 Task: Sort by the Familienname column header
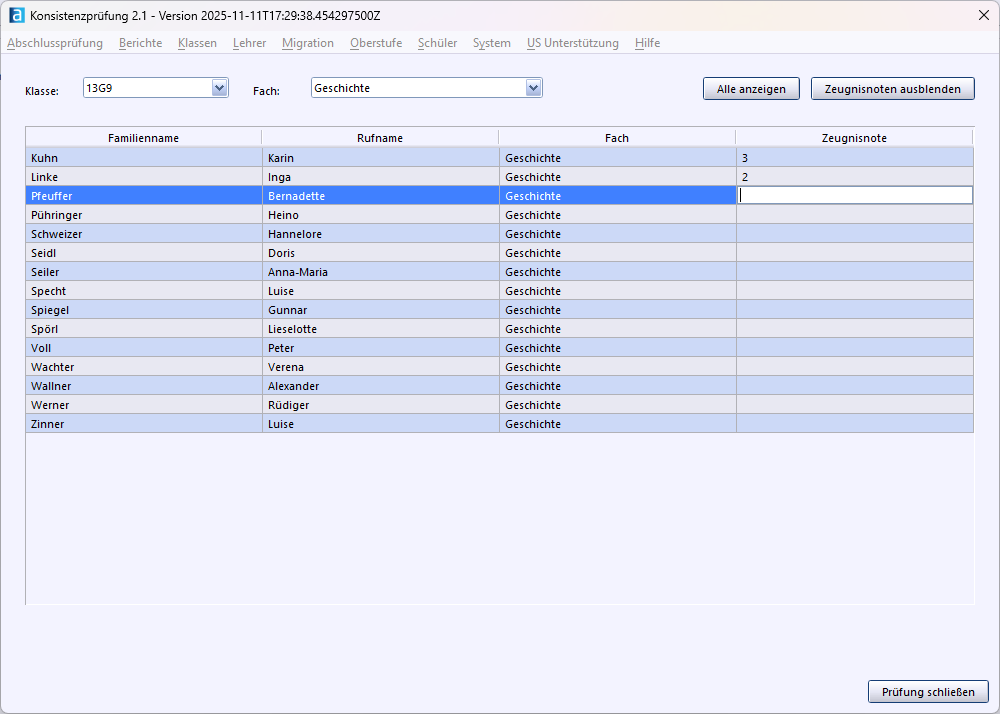point(143,138)
